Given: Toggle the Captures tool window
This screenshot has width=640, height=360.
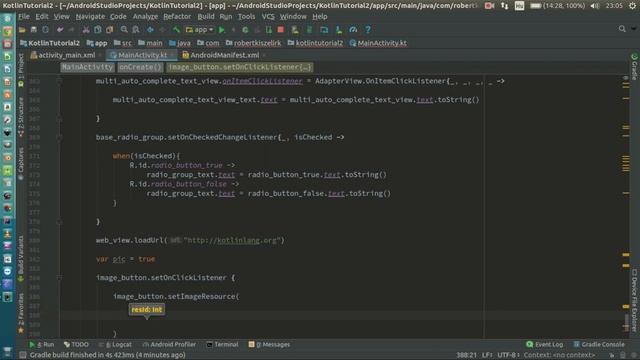Looking at the screenshot, I should pos(21,164).
